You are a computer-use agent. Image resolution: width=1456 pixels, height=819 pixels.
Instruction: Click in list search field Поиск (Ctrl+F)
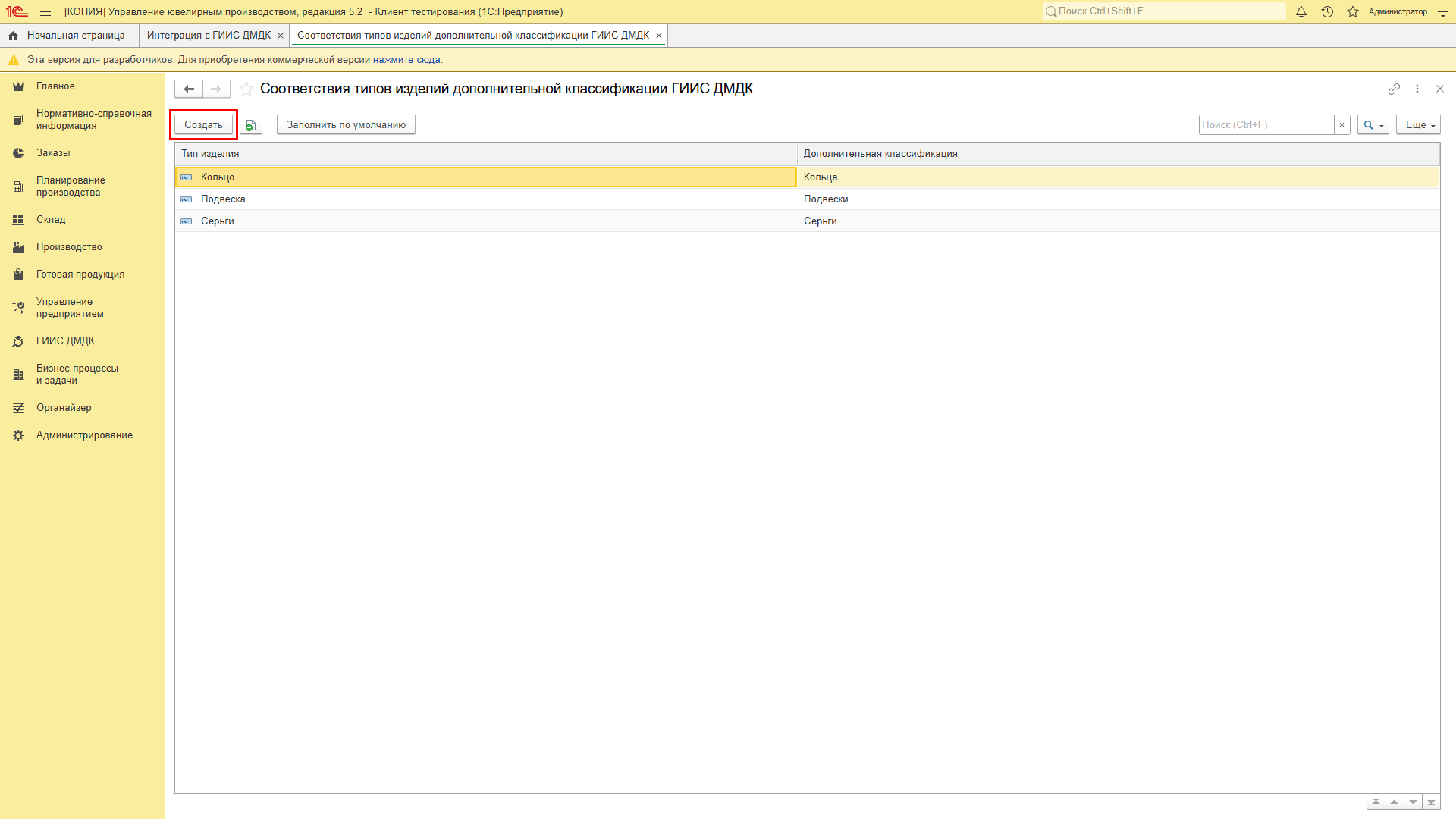pyautogui.click(x=1266, y=125)
